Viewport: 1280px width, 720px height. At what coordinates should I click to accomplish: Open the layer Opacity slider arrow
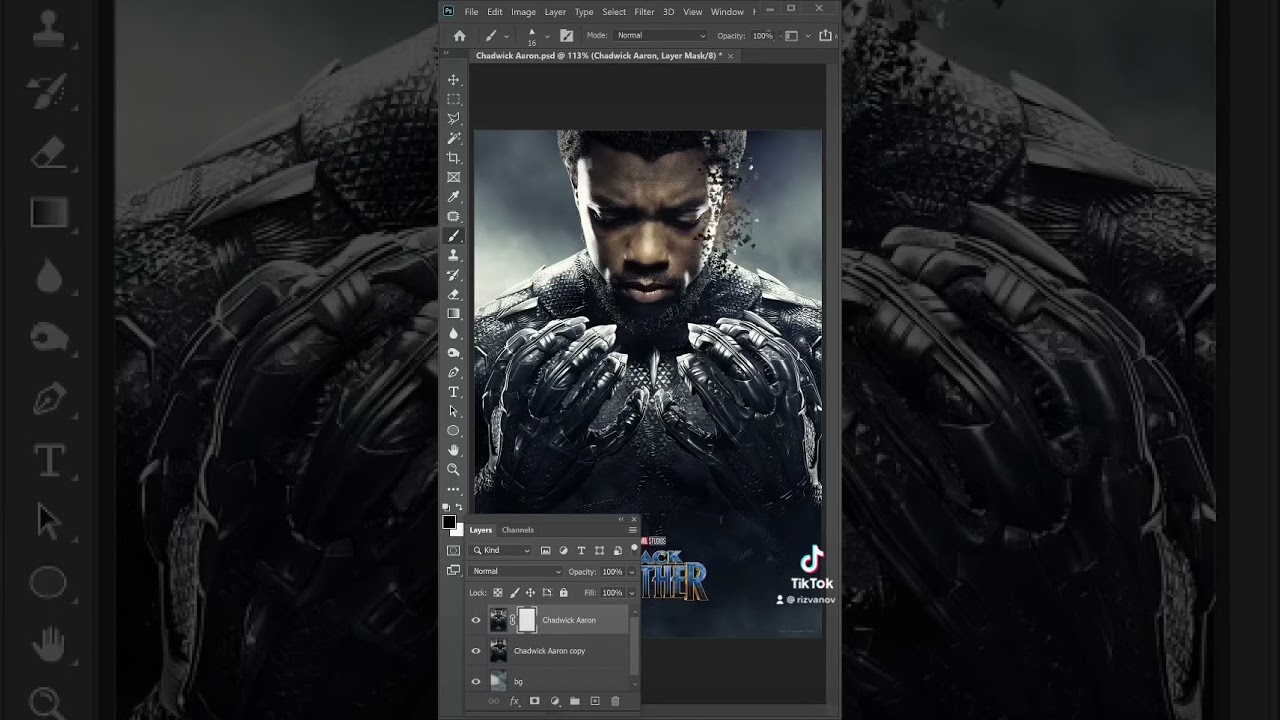631,572
